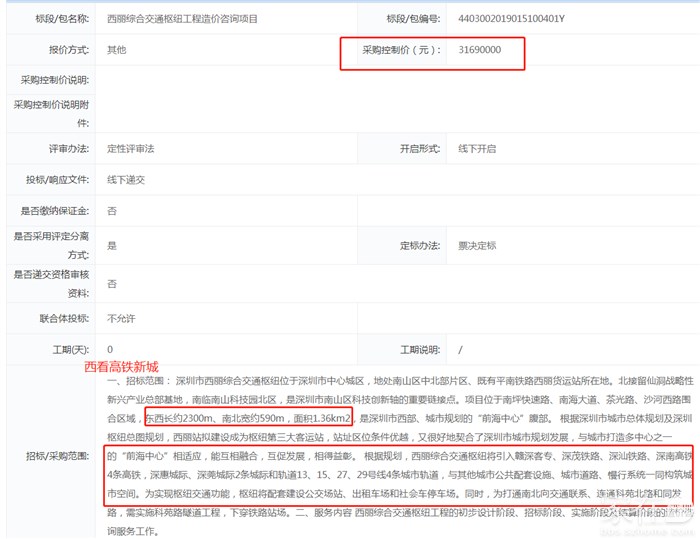Screen dimensions: 700x539
Task: Click the 采购控制价说明附件 label
Action: (x=54, y=112)
